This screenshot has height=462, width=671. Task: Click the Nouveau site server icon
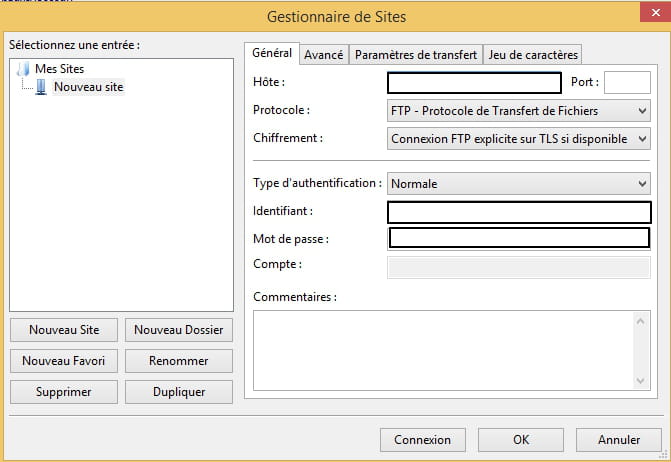pyautogui.click(x=41, y=87)
